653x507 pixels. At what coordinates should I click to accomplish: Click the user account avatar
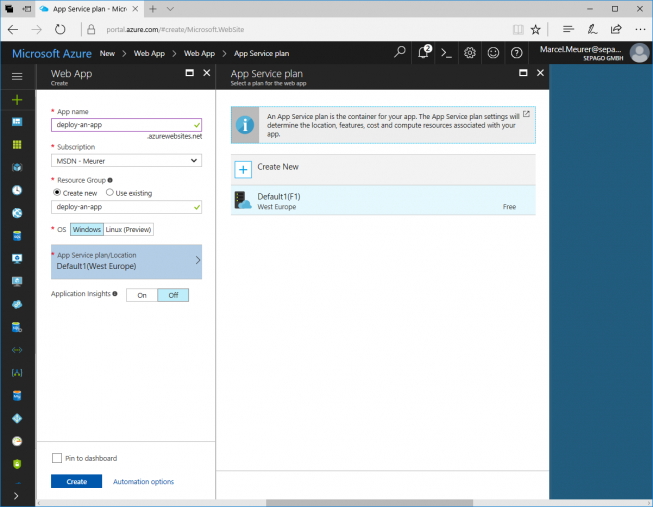coord(639,53)
